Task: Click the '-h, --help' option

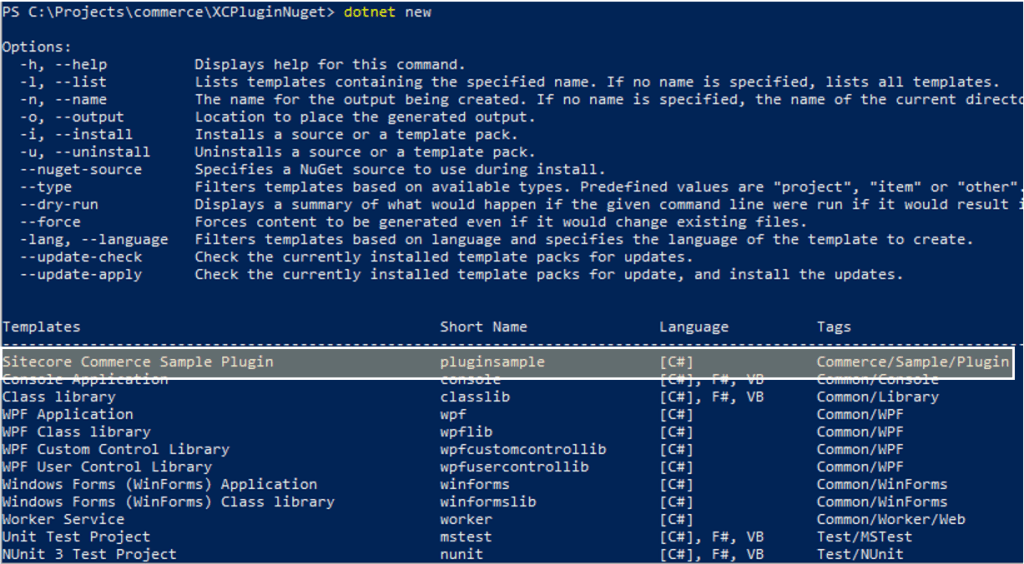Action: (x=63, y=65)
